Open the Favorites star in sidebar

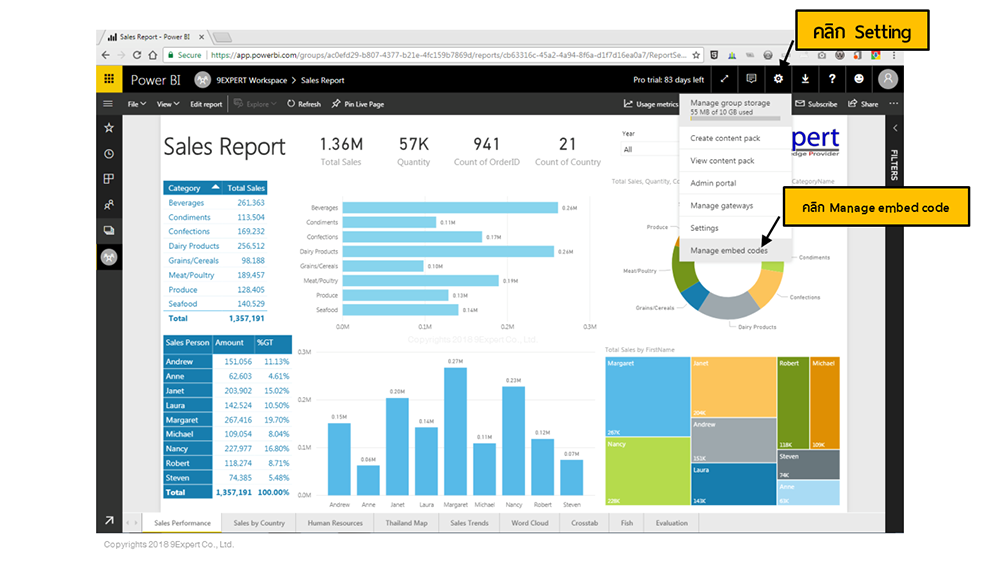tap(109, 128)
